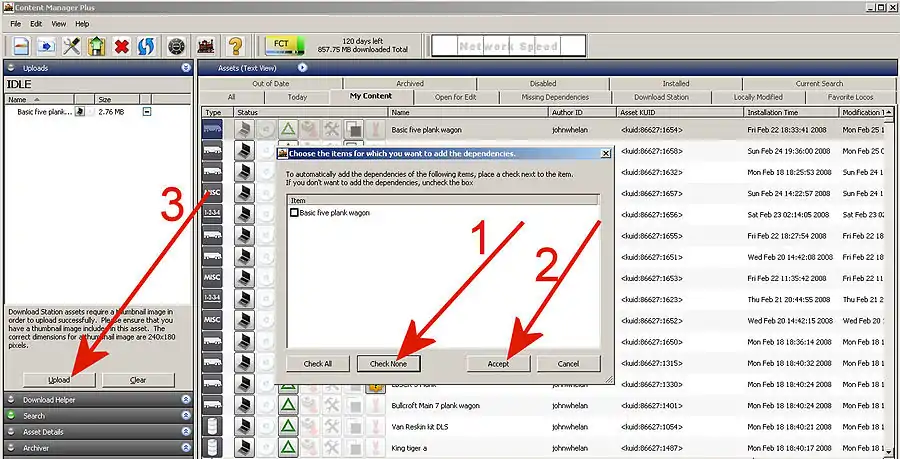Click the FCT status indicator bar

coord(284,46)
